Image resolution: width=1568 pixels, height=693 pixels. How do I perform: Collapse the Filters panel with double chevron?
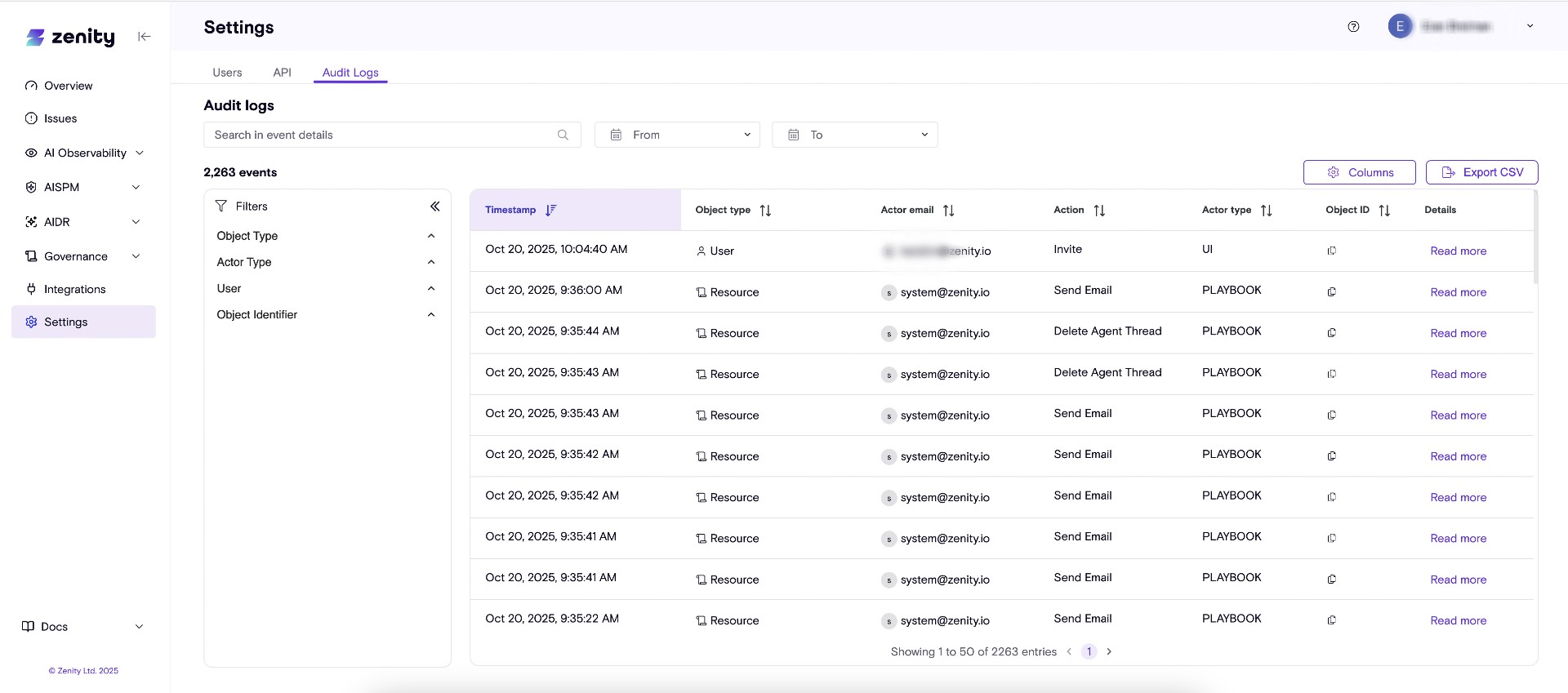coord(434,207)
